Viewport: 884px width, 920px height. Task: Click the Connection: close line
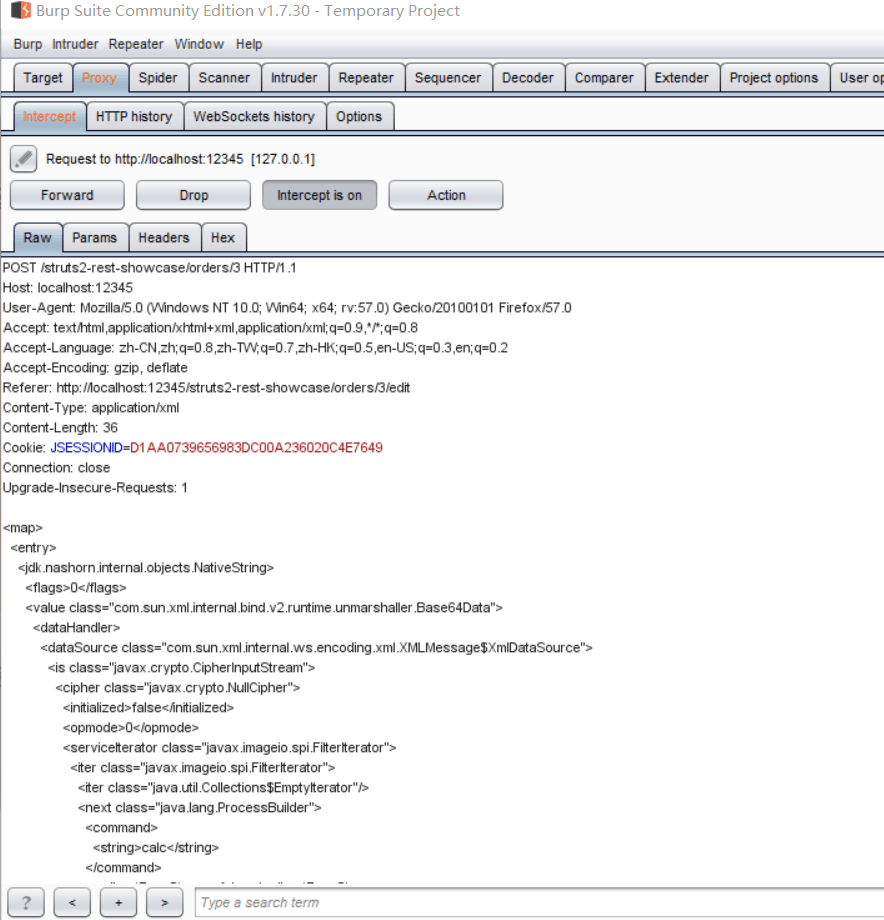[x=57, y=468]
